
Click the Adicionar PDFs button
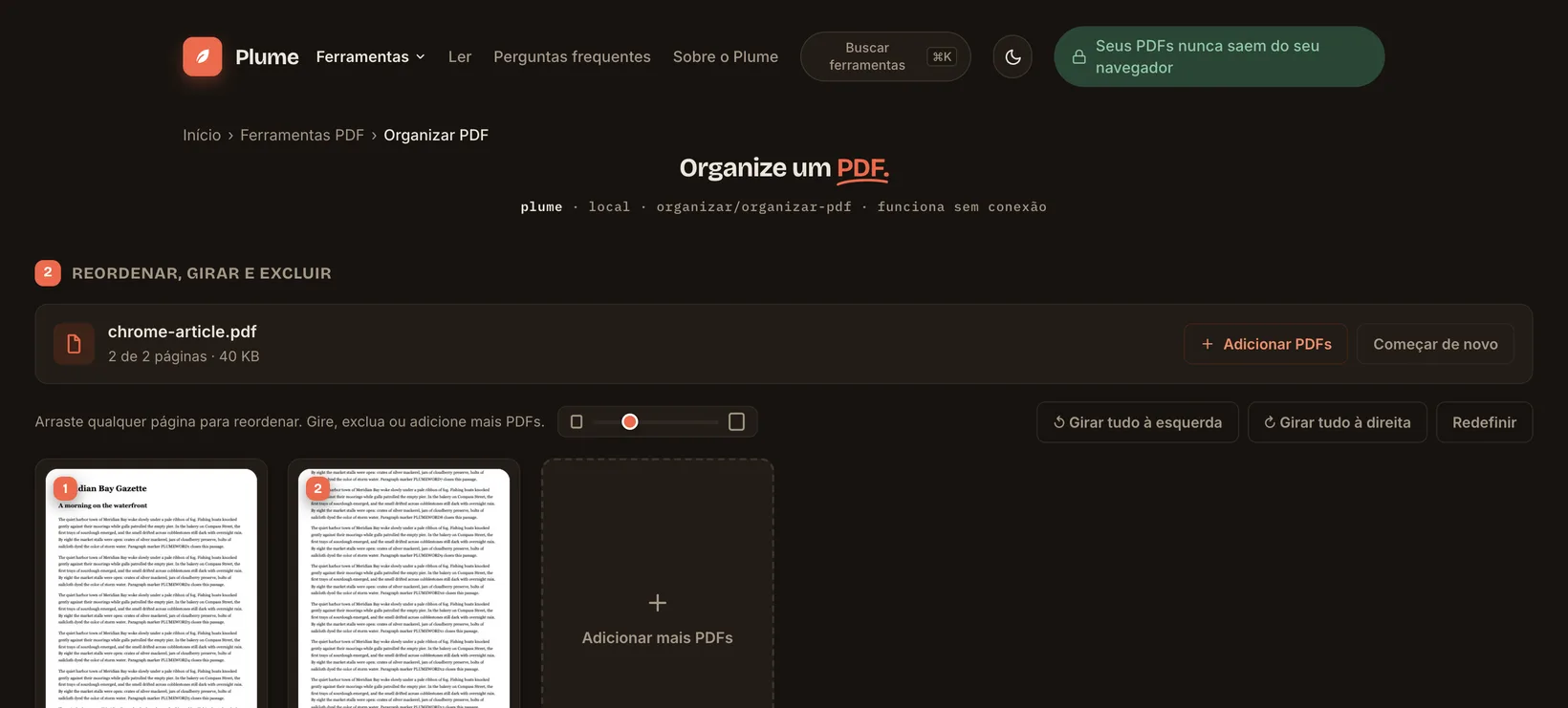1266,344
